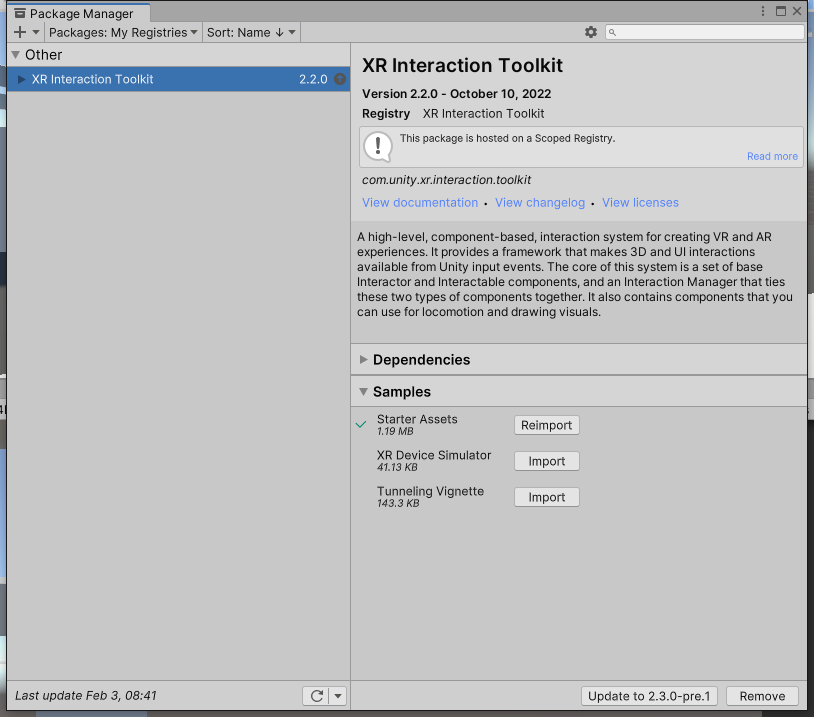This screenshot has height=717, width=814.
Task: Remove the XR Interaction Toolkit package
Action: 762,696
